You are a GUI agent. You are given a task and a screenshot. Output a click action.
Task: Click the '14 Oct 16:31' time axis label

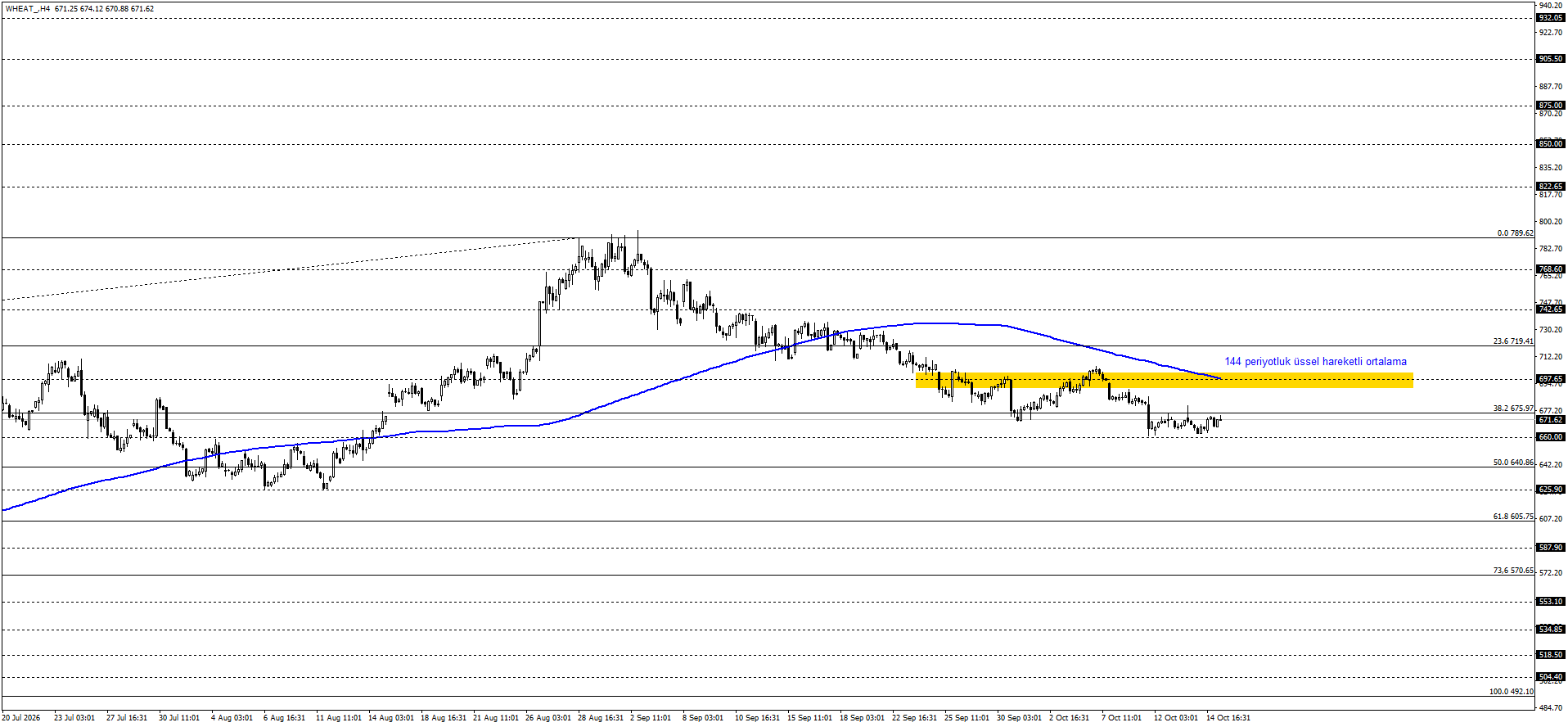tap(1228, 718)
